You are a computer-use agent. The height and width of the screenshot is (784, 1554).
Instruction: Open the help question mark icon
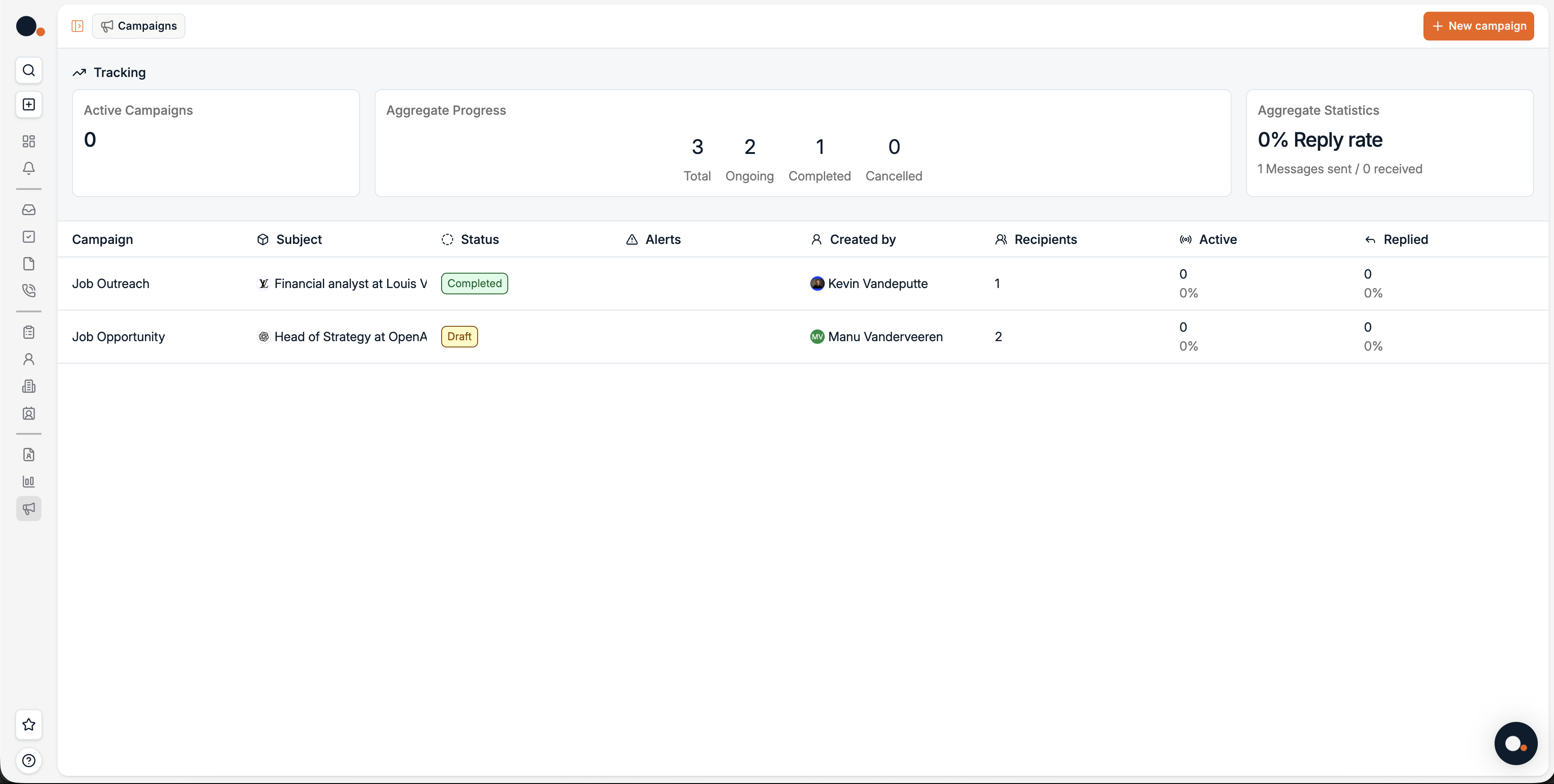click(x=28, y=761)
